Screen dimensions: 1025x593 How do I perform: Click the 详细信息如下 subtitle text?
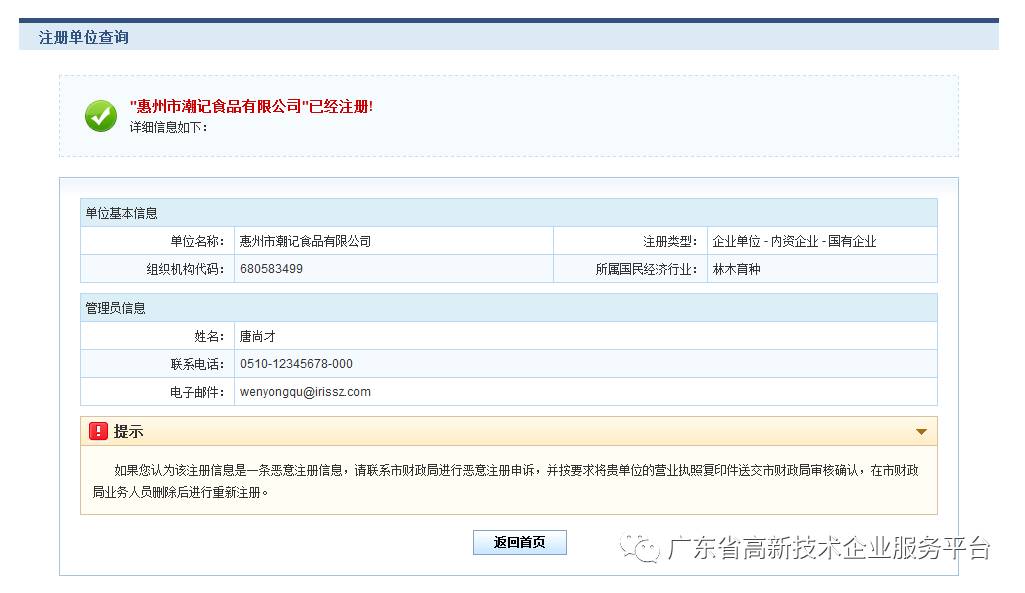[168, 127]
